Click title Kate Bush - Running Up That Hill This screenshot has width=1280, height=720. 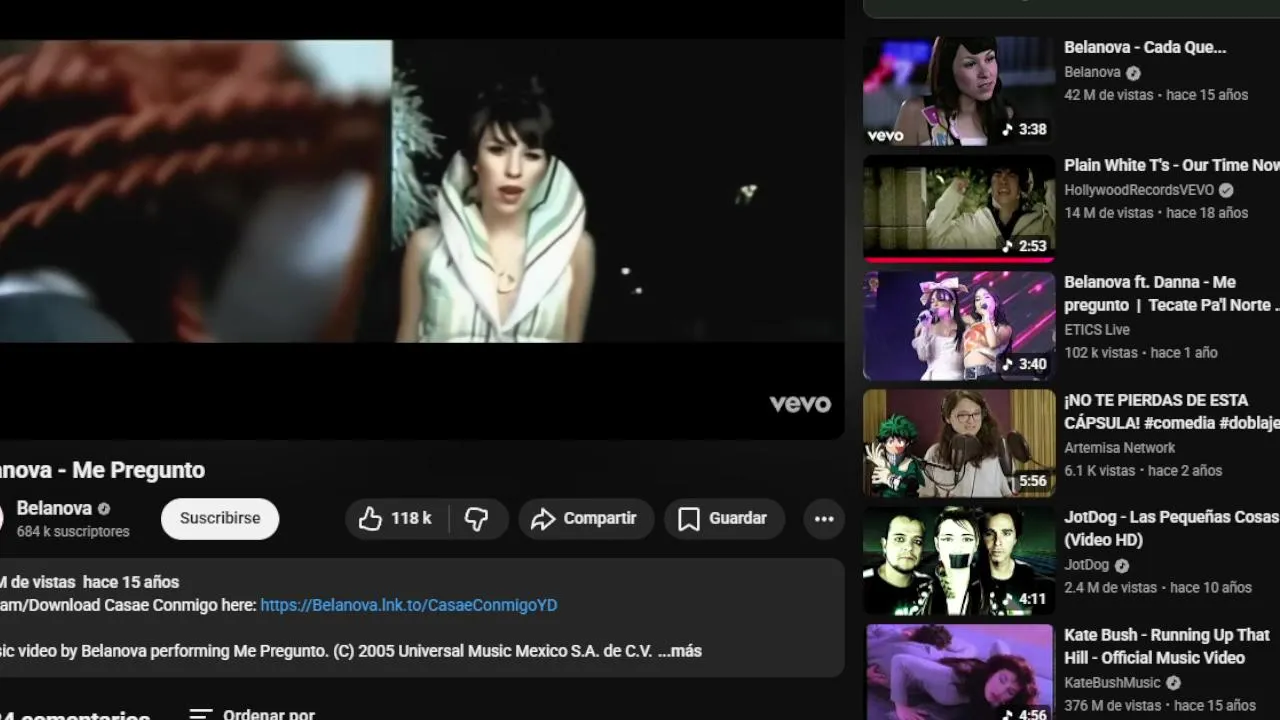point(1167,646)
